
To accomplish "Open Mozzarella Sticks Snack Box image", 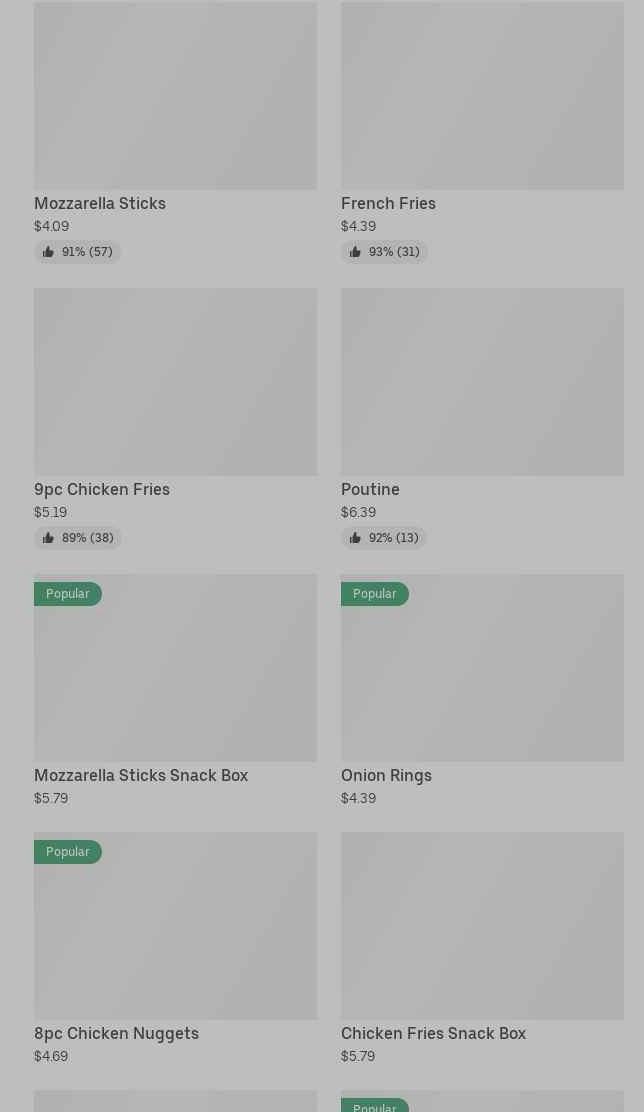I will tap(175, 680).
